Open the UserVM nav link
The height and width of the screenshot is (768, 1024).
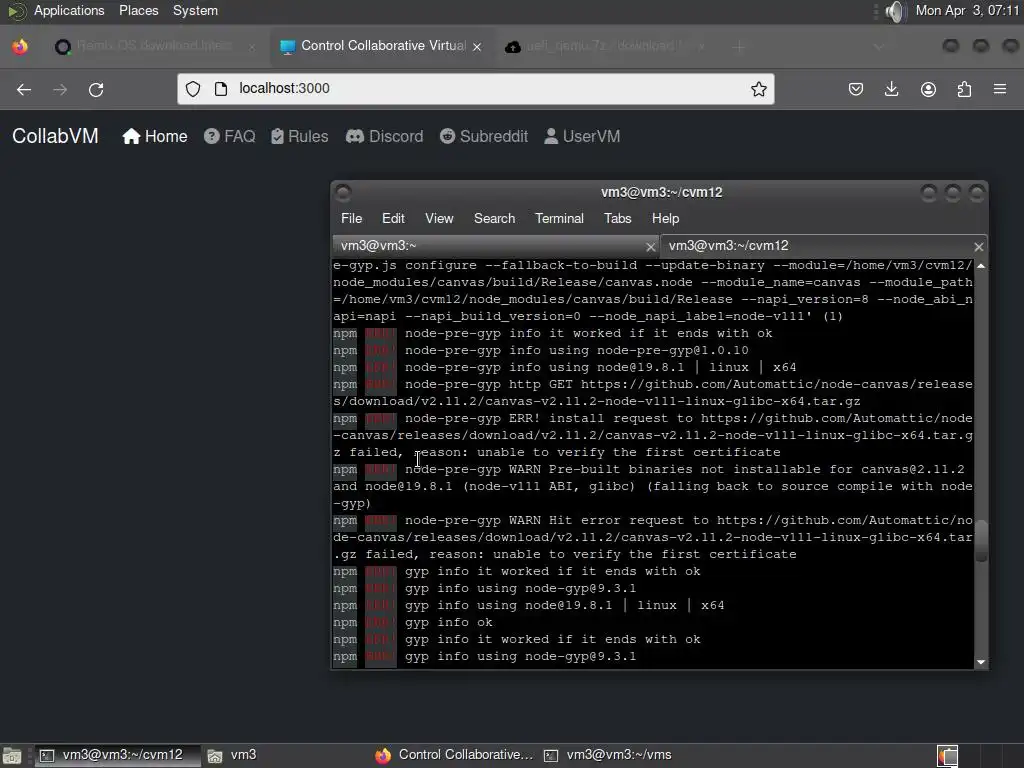click(582, 136)
